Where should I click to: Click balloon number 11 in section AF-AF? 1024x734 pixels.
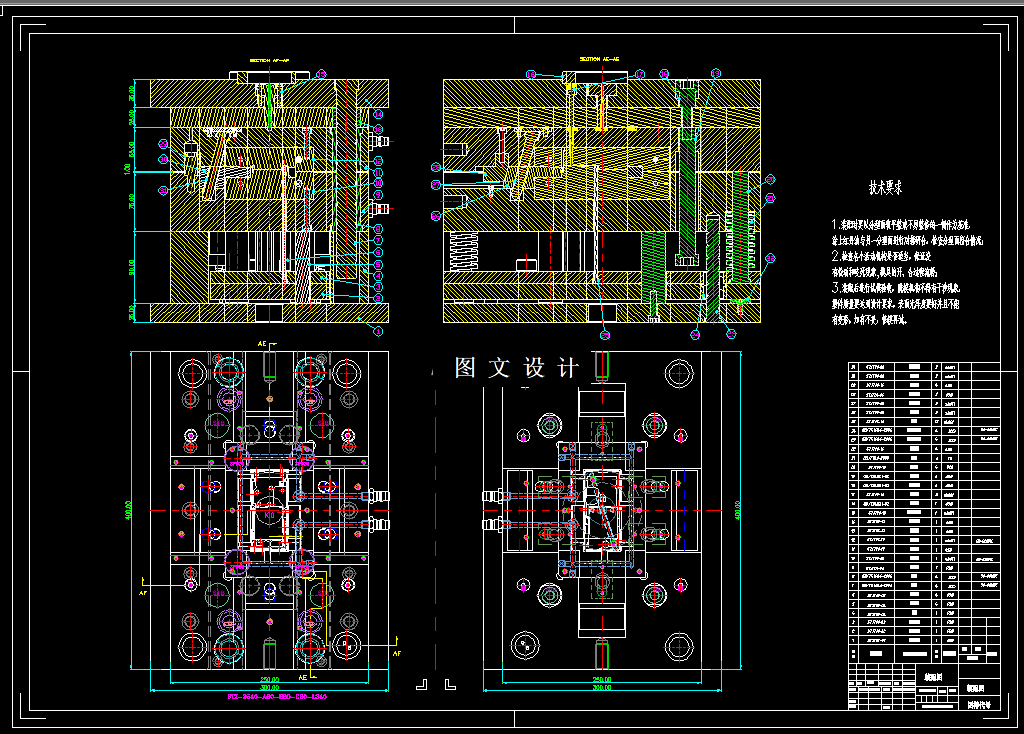pyautogui.click(x=378, y=172)
